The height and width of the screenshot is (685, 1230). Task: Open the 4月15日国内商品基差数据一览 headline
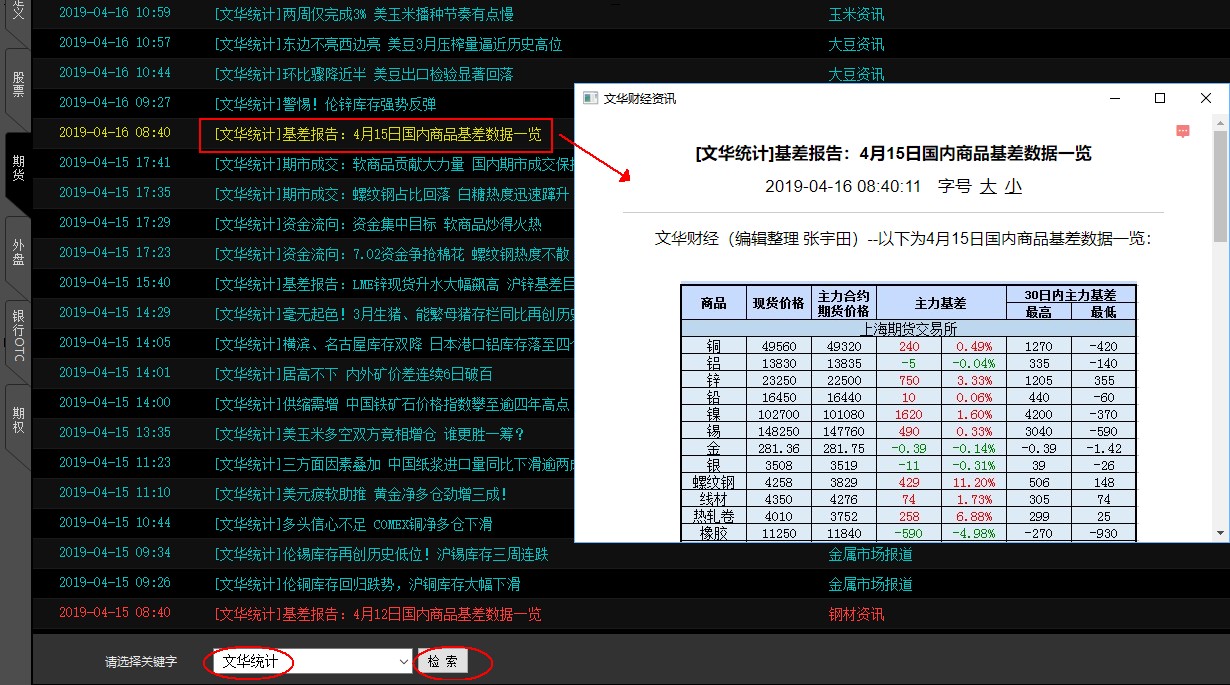point(378,134)
